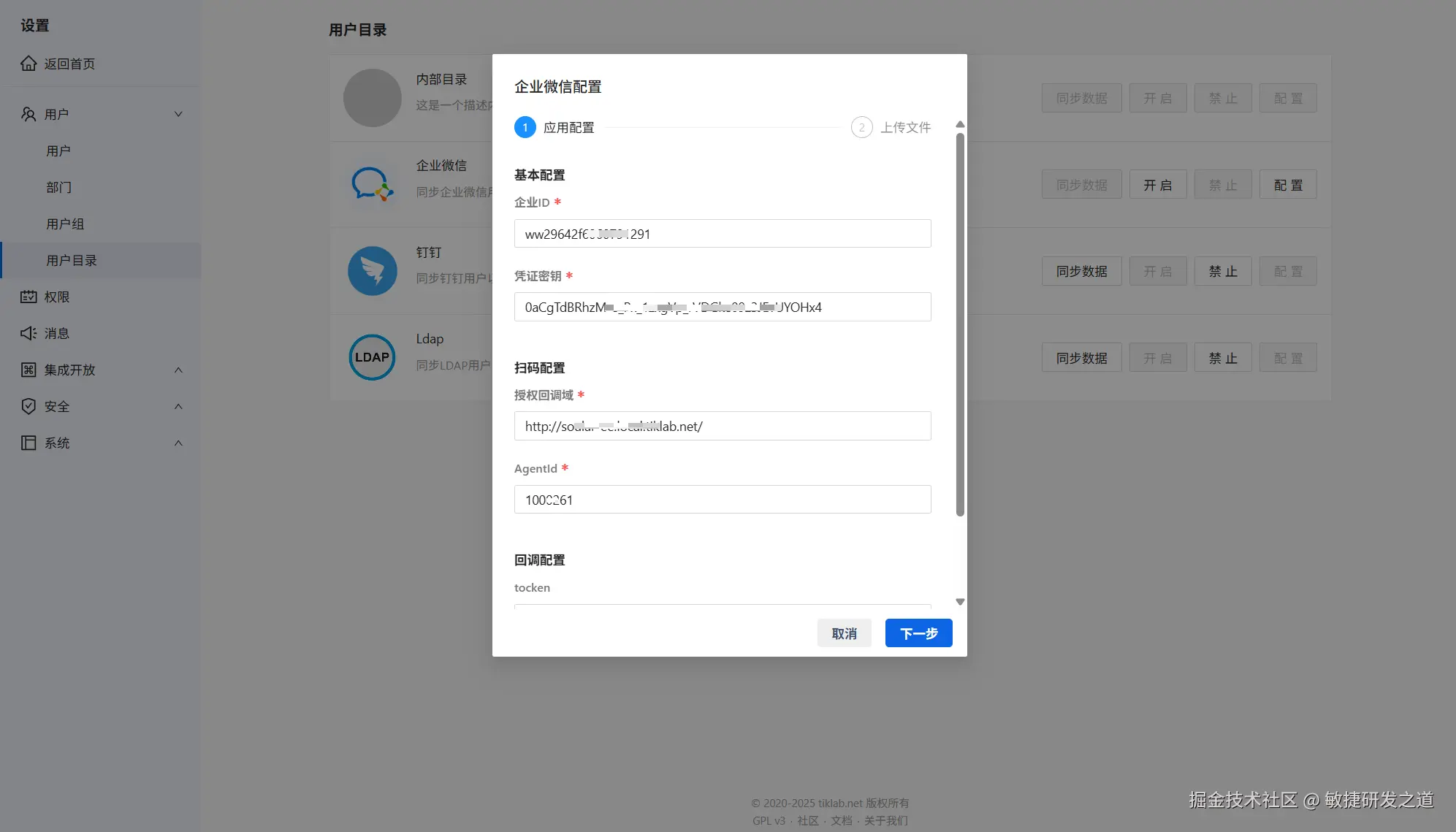Click the 企业ID input field
This screenshot has width=1456, height=832.
(x=722, y=234)
